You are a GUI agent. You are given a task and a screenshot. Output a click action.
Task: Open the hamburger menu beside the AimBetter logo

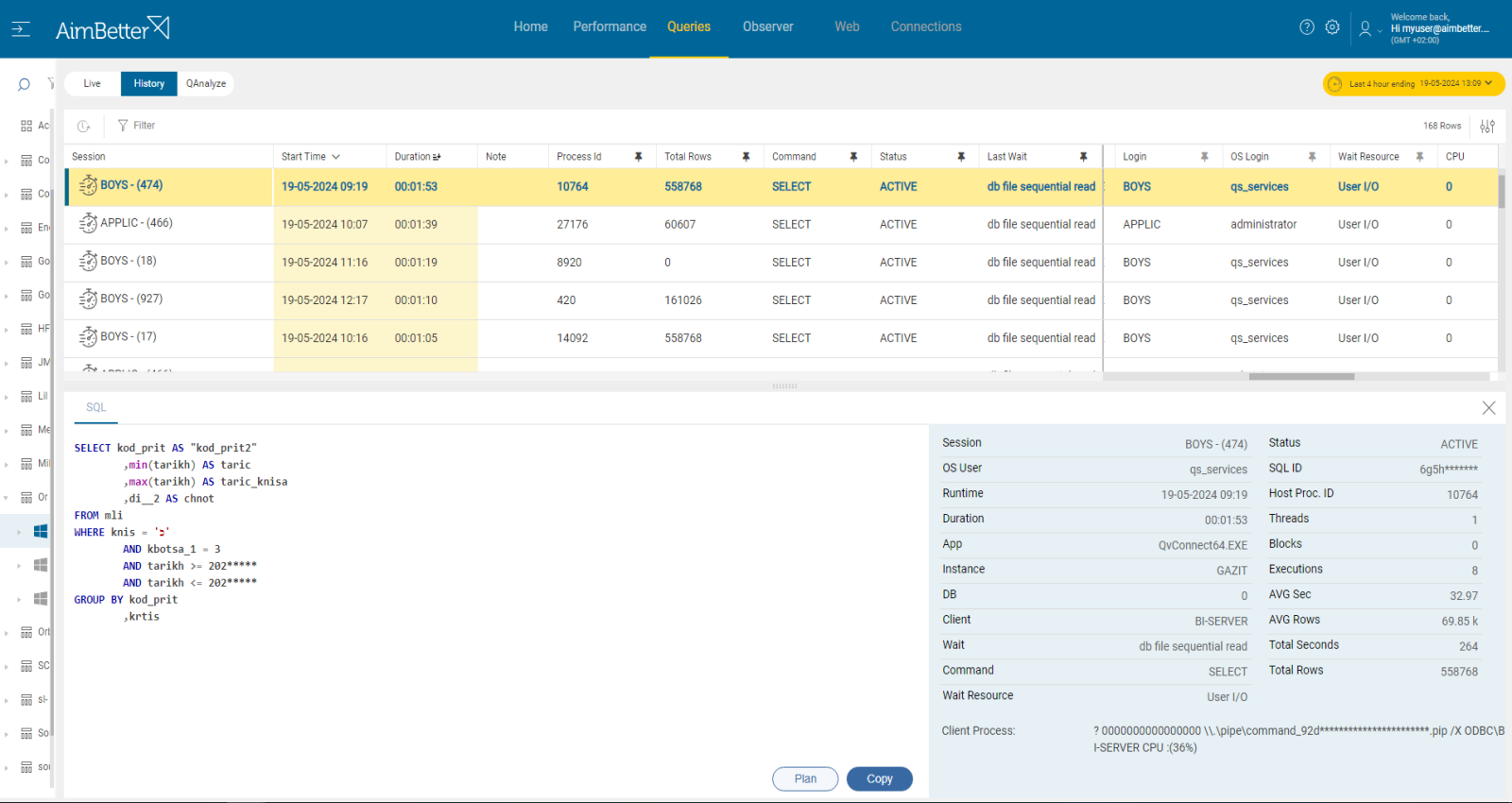(21, 29)
